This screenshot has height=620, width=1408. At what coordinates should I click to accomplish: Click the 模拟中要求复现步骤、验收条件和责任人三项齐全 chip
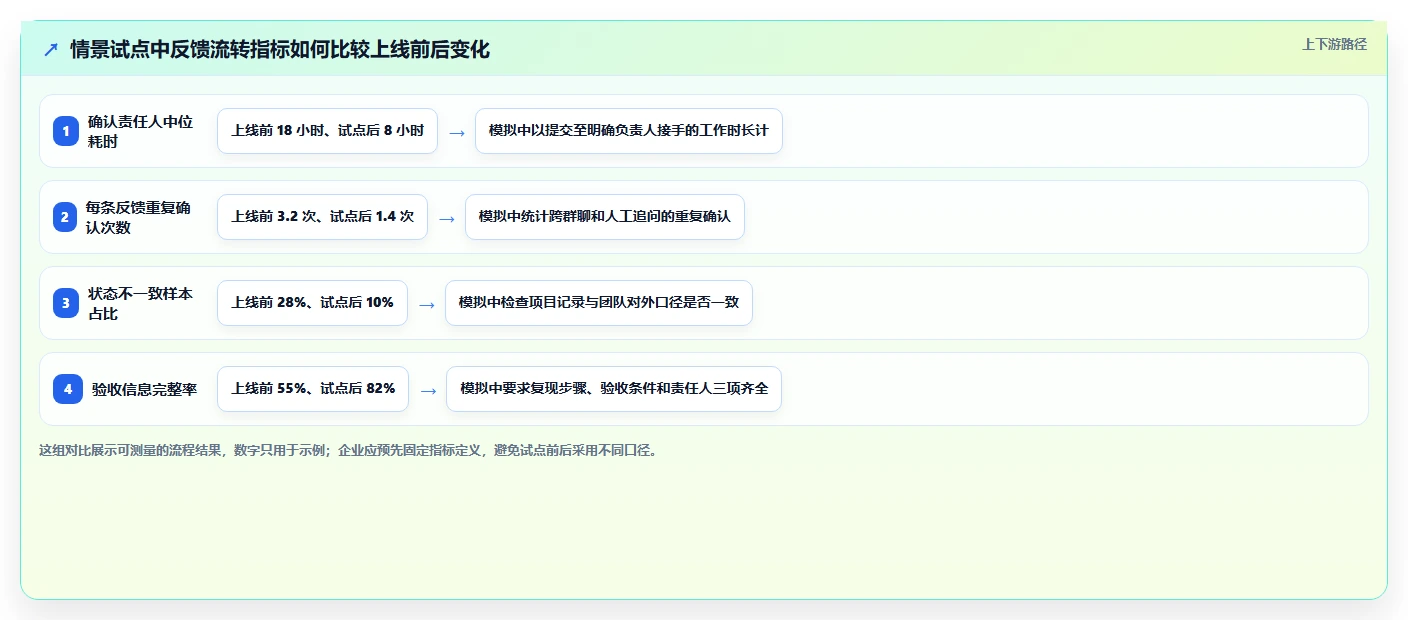tap(614, 389)
